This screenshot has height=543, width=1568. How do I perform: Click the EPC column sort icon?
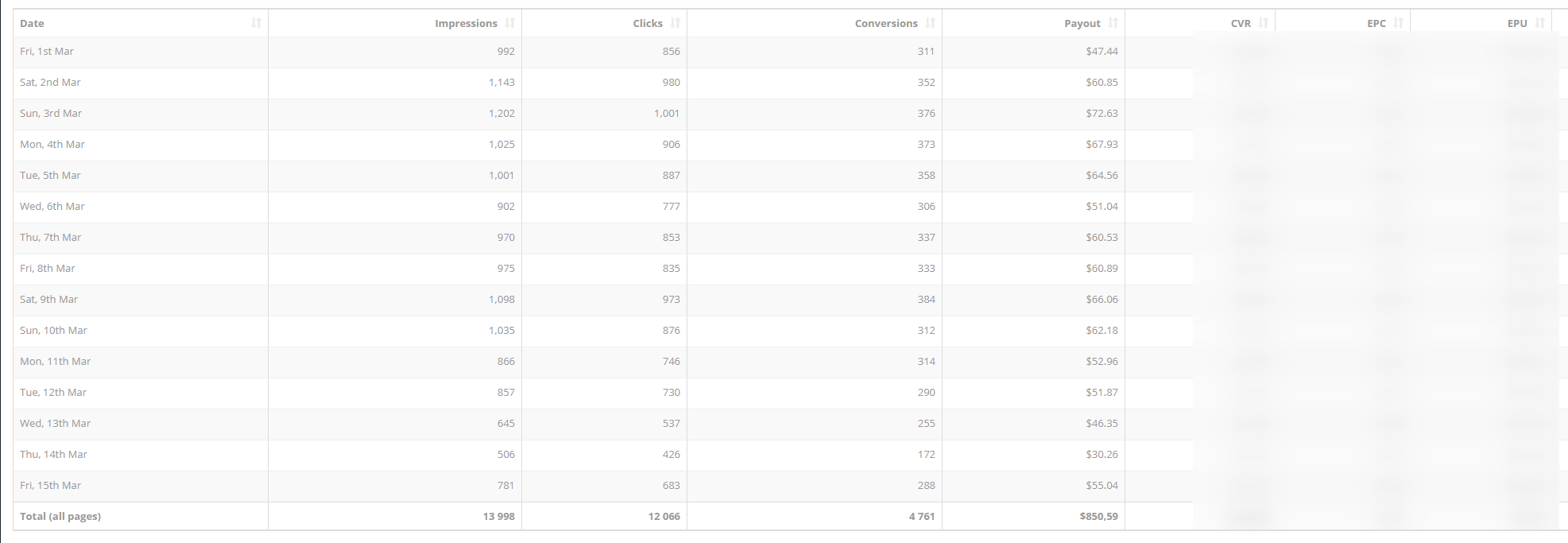[1398, 23]
